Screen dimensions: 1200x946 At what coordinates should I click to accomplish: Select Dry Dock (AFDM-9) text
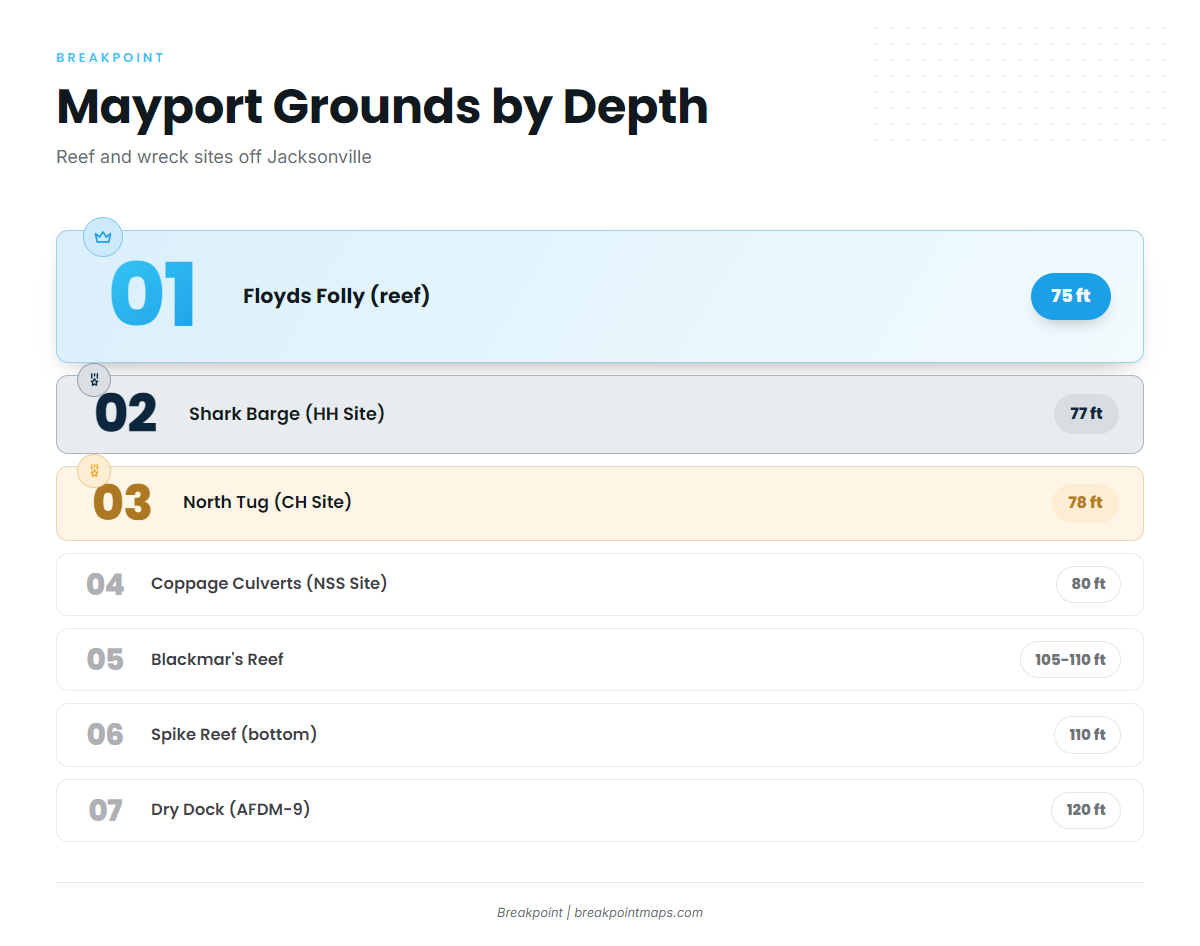[230, 809]
